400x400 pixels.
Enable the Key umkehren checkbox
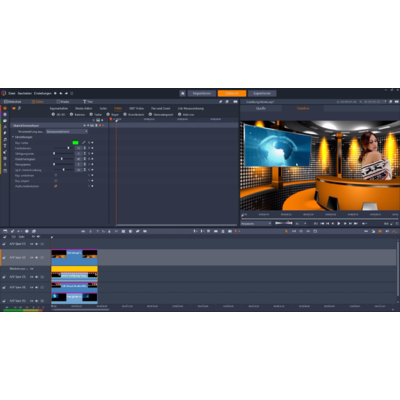click(56, 175)
